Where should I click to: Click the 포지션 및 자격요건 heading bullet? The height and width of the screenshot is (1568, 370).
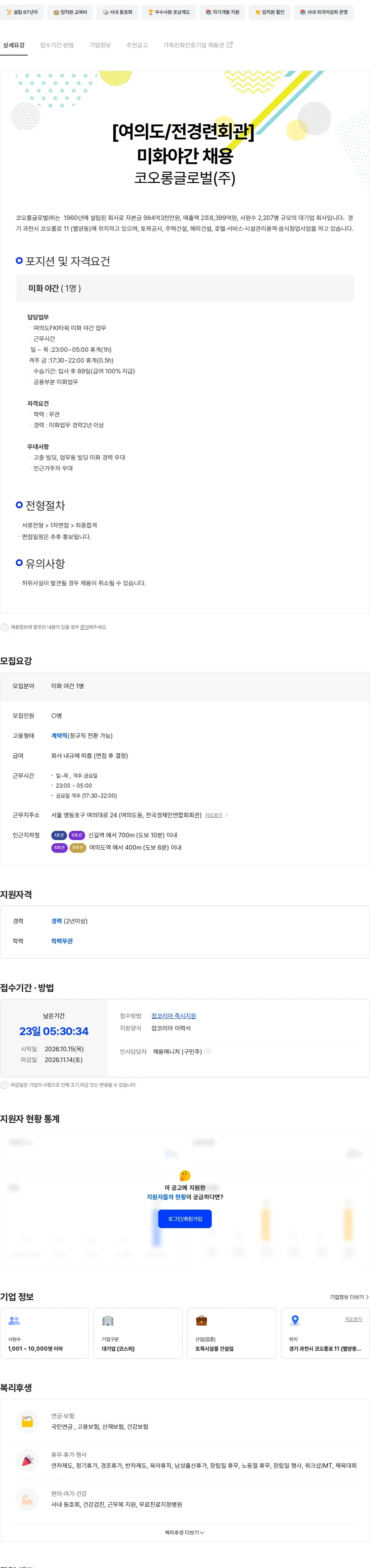coord(19,260)
